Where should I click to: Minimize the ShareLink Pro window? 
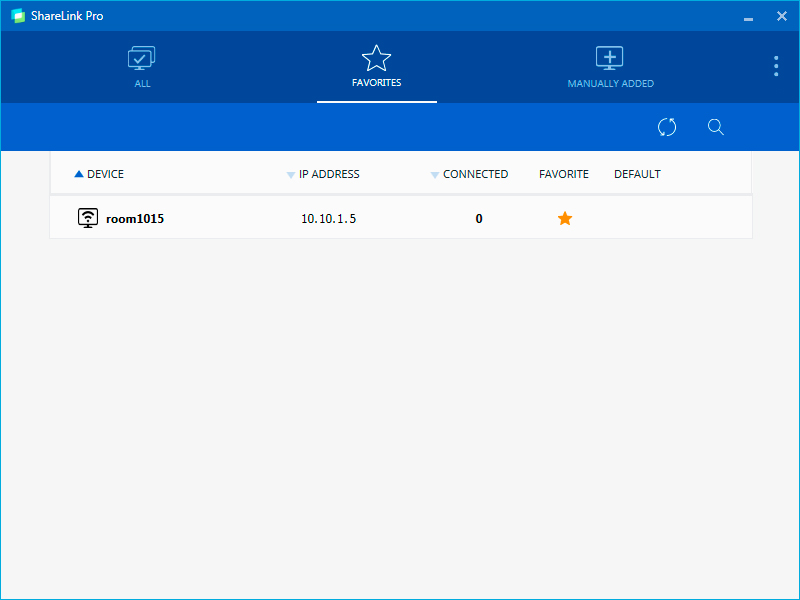[x=748, y=17]
